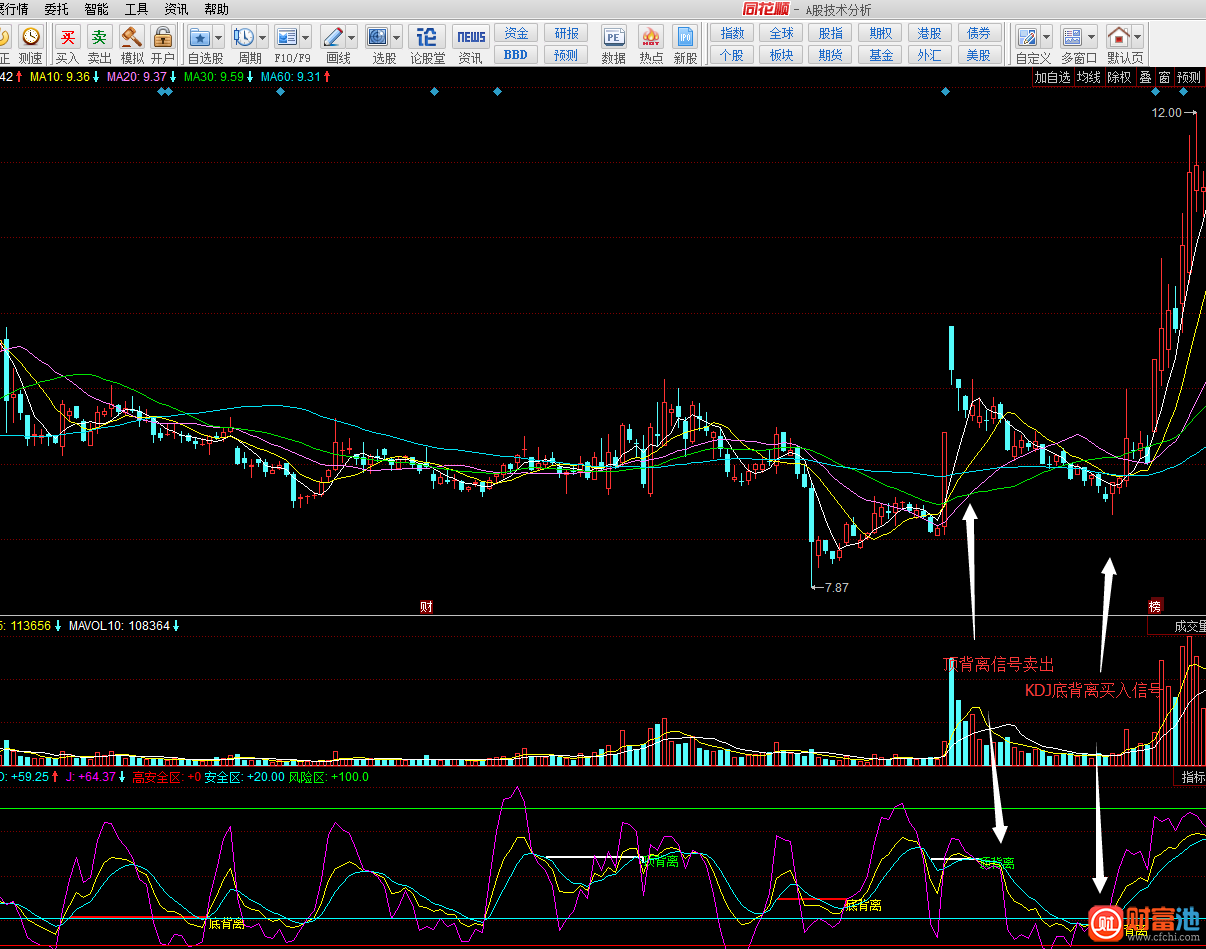Open the 论股堂 forum icon
The height and width of the screenshot is (949, 1206).
pos(427,38)
